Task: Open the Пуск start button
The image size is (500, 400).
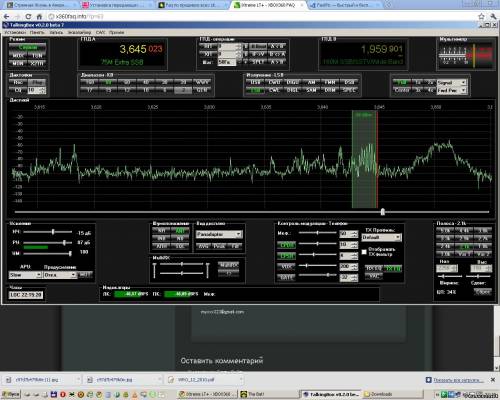Action: click(x=11, y=395)
